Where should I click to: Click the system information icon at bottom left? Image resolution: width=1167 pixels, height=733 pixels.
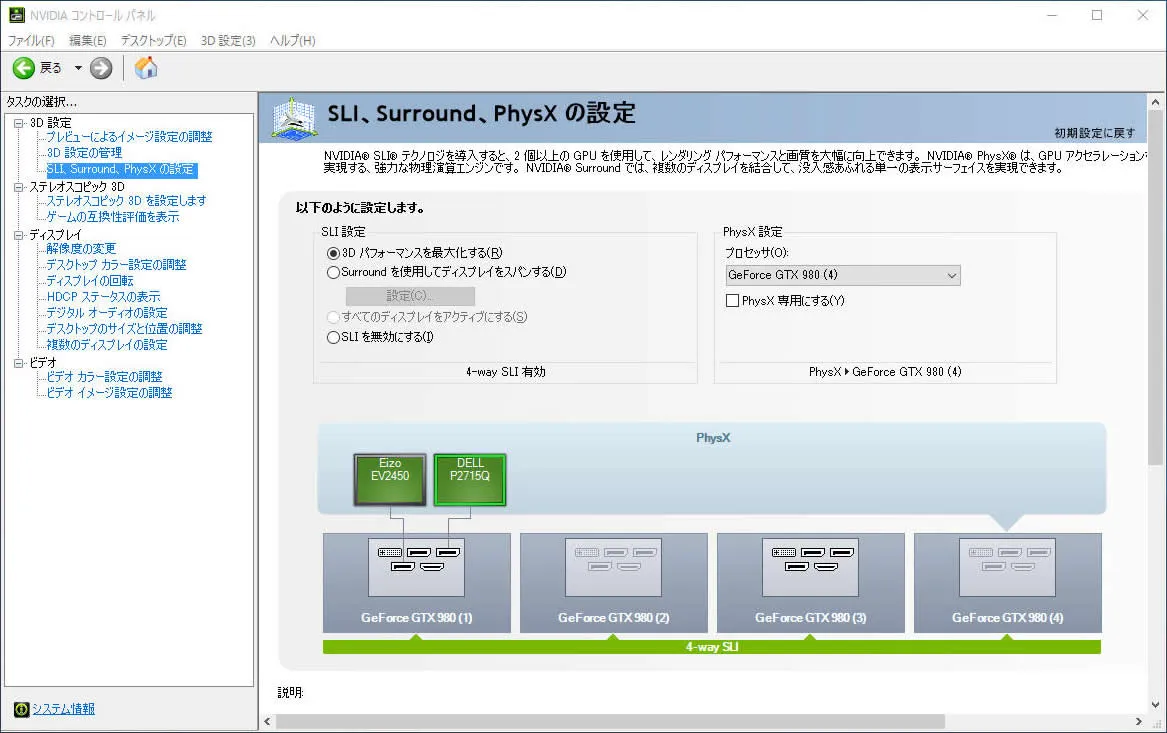click(22, 709)
